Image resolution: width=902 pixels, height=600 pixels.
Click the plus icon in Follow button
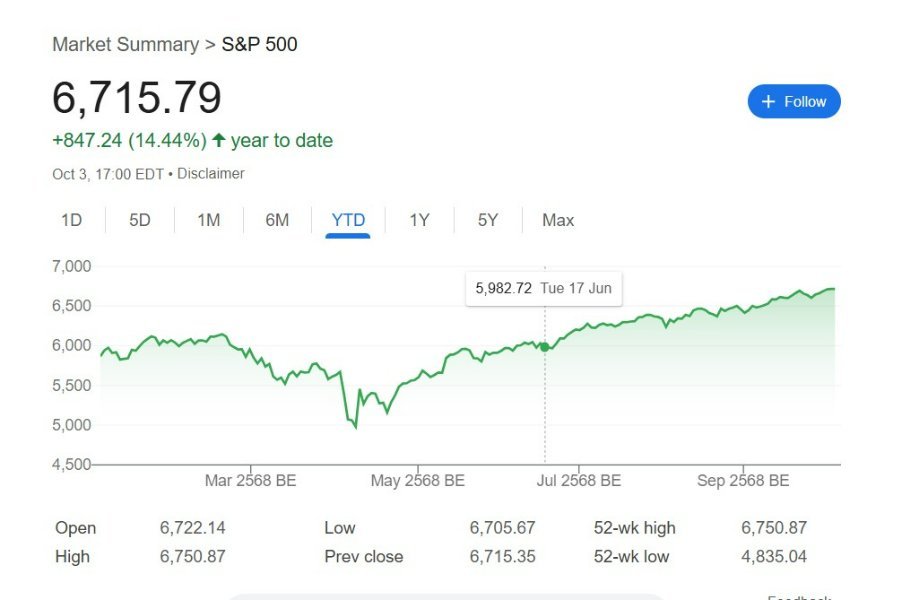click(768, 101)
